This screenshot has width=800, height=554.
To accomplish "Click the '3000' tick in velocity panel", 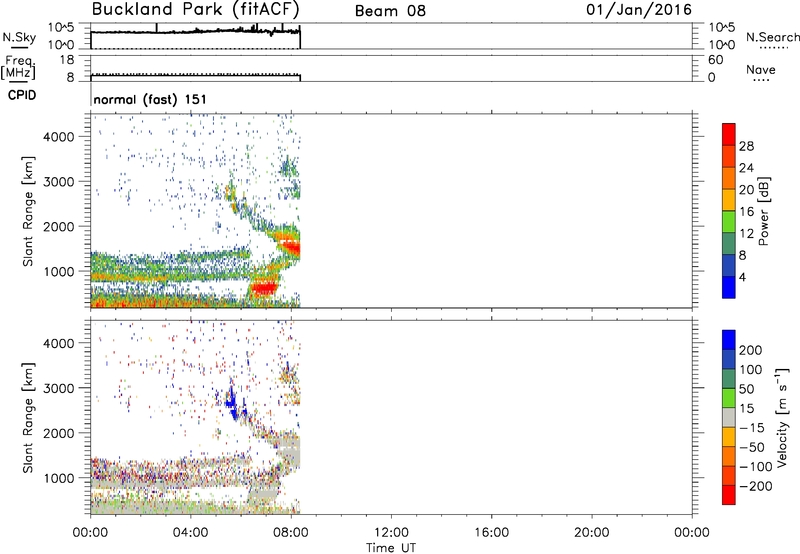I will (59, 388).
